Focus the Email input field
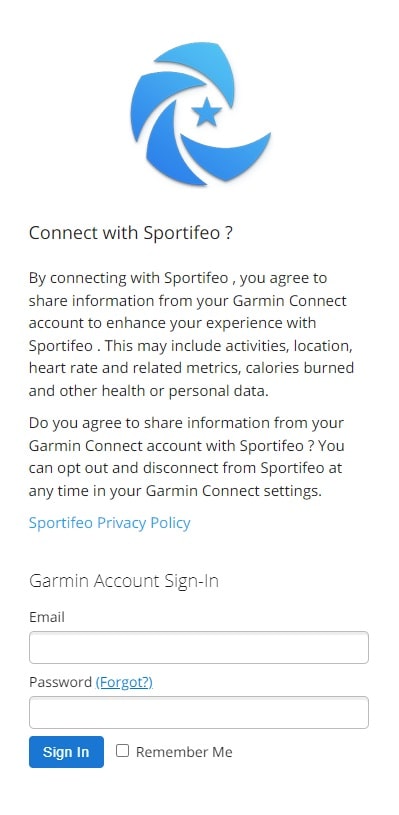 click(x=199, y=647)
